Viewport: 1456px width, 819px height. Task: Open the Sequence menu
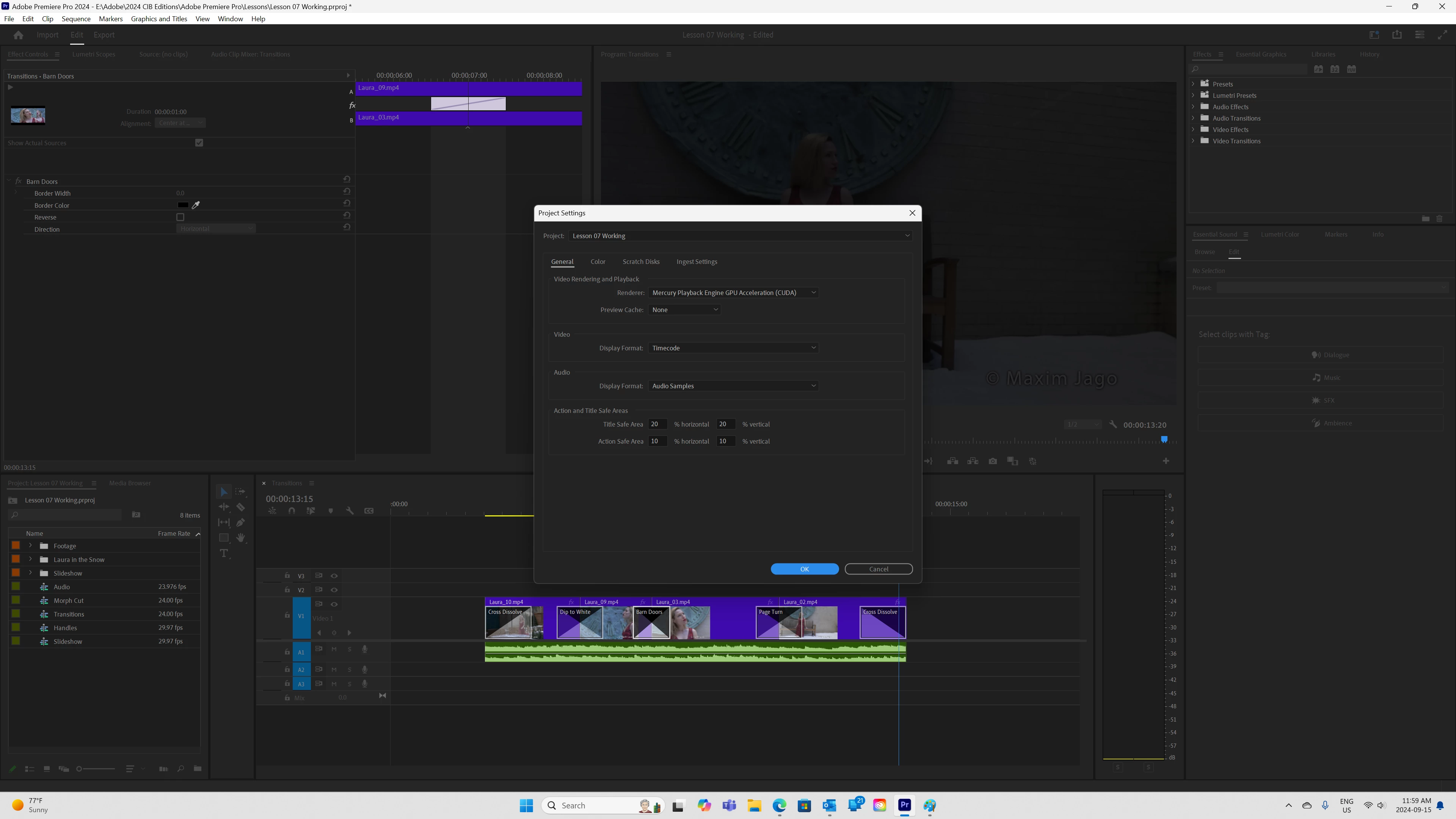click(76, 19)
